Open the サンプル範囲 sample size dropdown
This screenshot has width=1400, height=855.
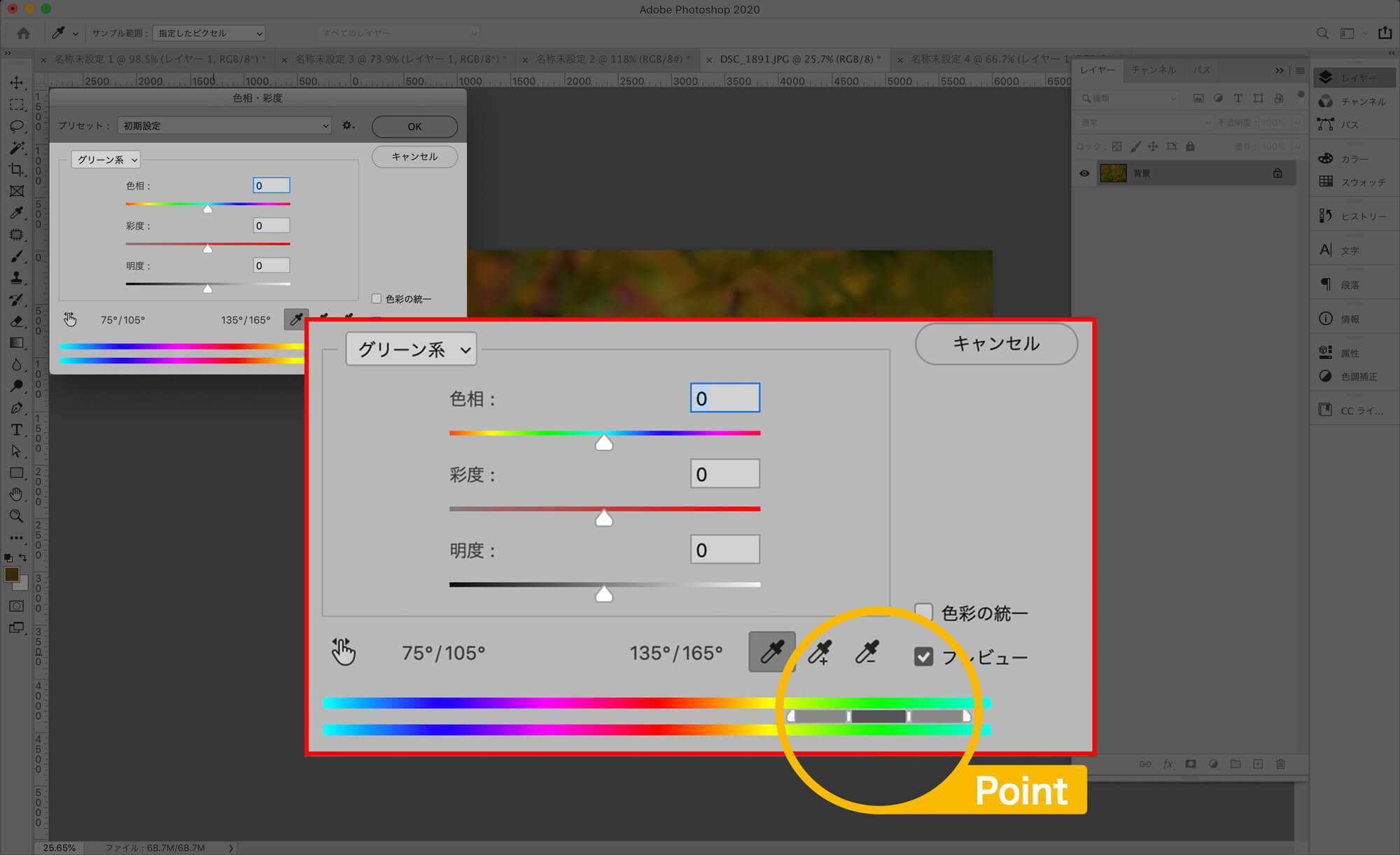click(x=209, y=33)
